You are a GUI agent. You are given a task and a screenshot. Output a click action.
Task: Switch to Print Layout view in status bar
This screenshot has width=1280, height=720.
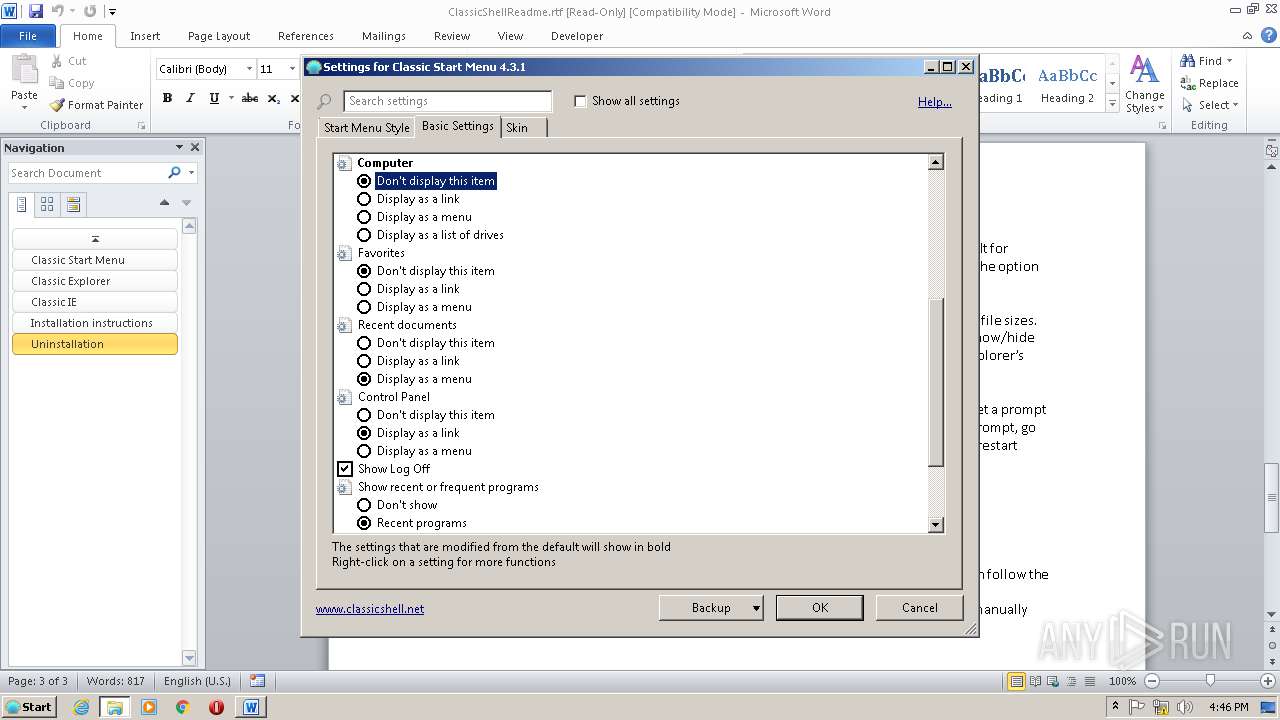(x=1016, y=681)
